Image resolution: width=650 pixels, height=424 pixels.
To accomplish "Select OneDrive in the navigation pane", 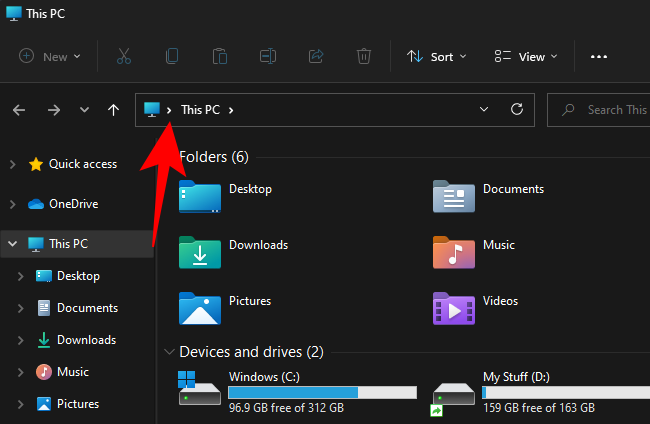I will coord(72,204).
